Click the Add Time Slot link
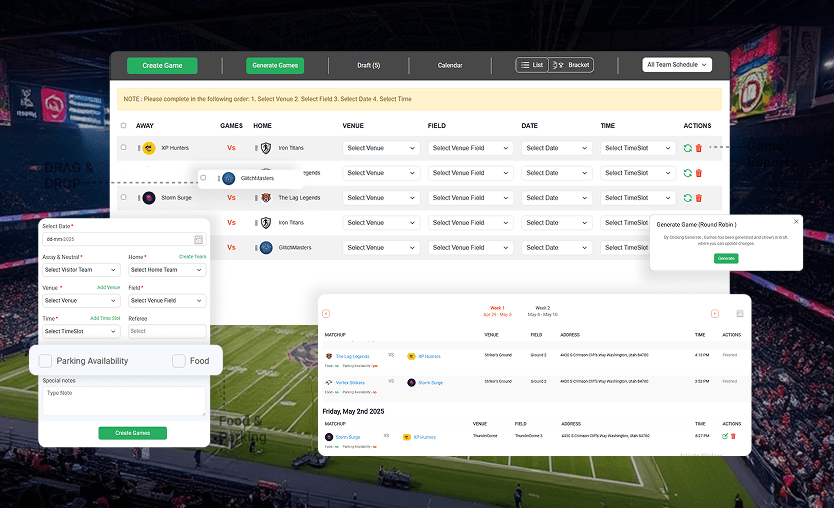This screenshot has width=834, height=508. (105, 318)
